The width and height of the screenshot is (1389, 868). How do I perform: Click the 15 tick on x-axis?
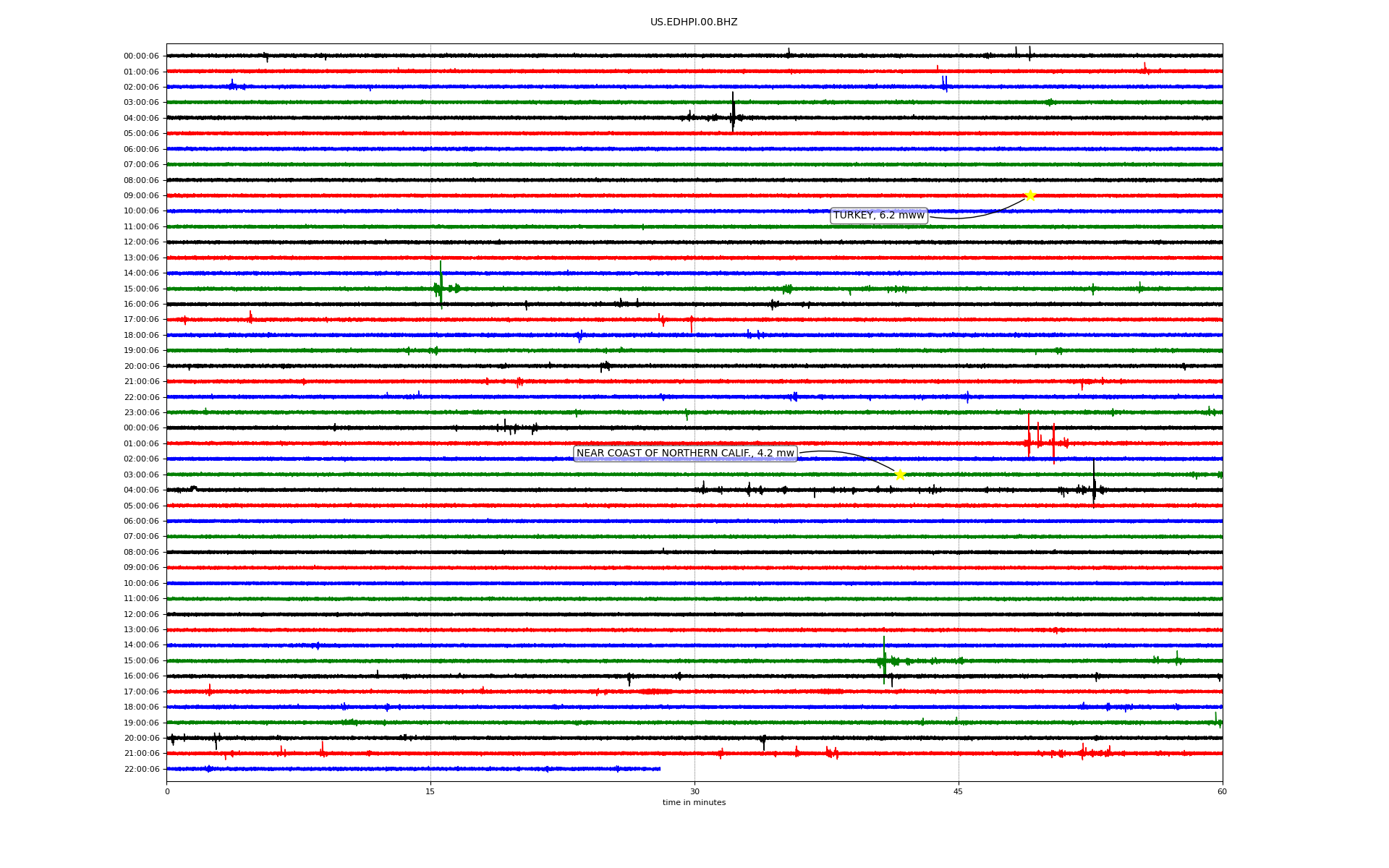pyautogui.click(x=430, y=791)
